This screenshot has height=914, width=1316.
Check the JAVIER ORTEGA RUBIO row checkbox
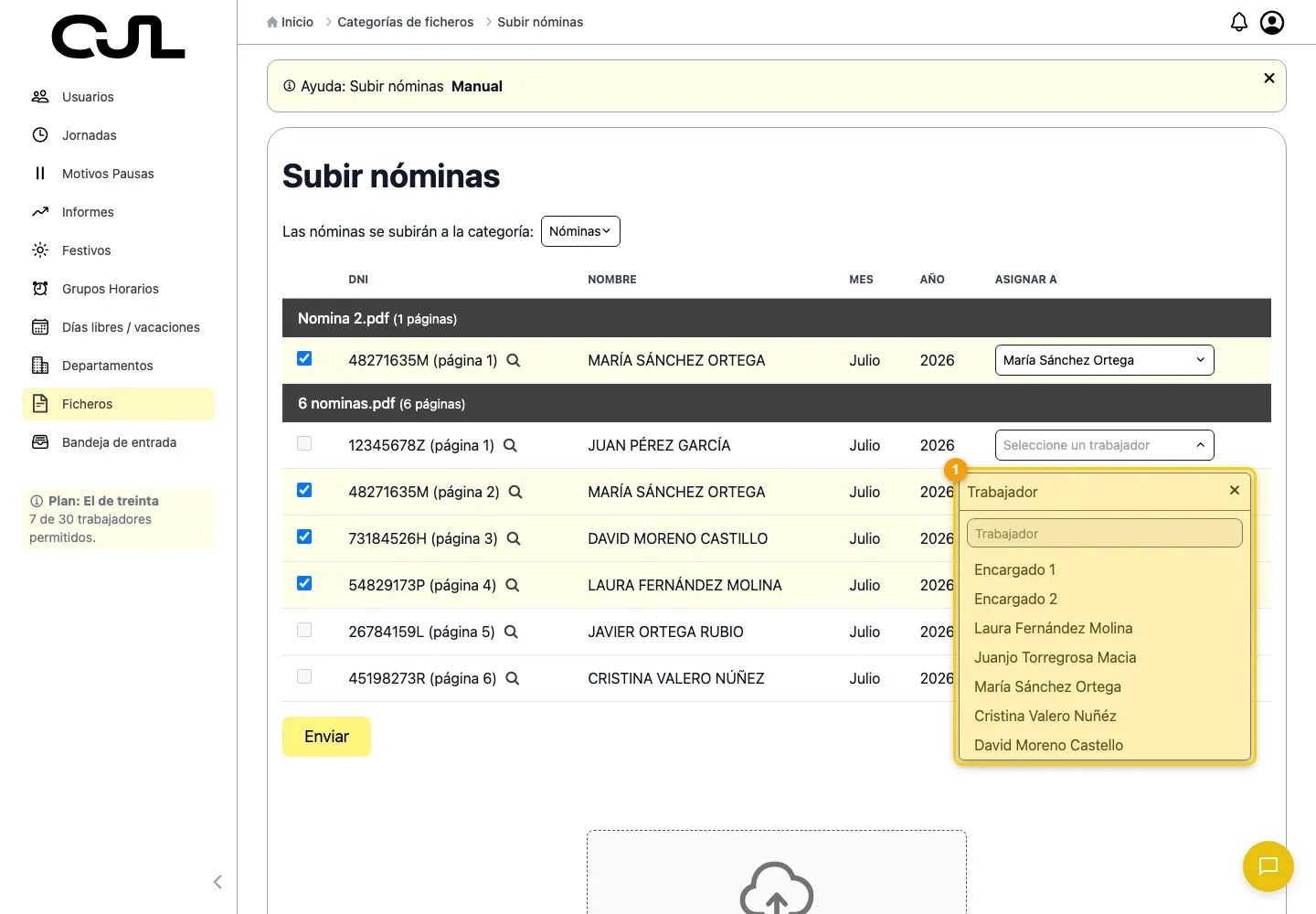coord(304,630)
